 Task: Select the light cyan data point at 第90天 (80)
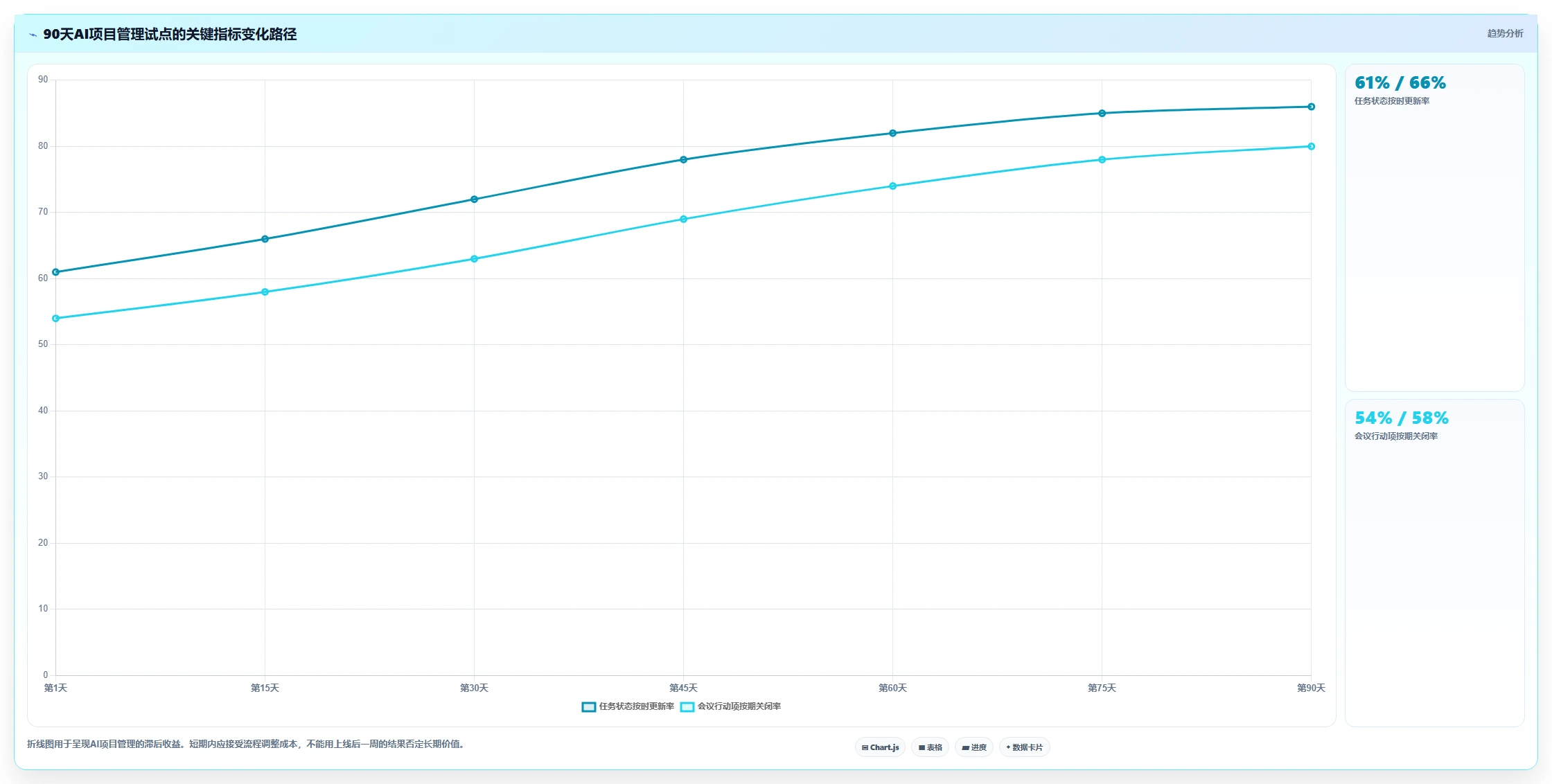pyautogui.click(x=1311, y=146)
